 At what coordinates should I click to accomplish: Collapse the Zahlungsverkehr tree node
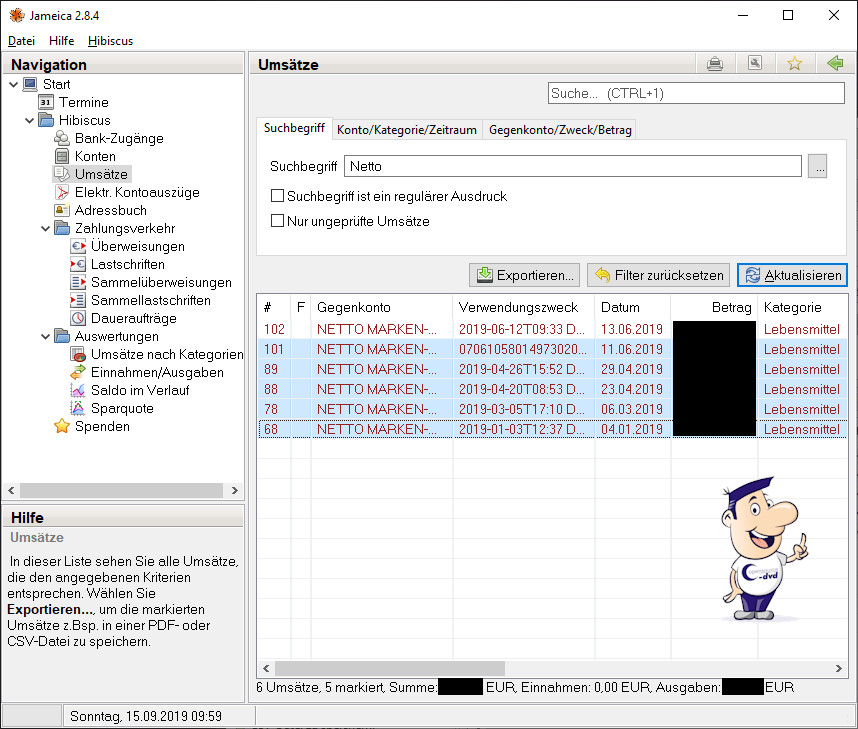click(x=45, y=228)
